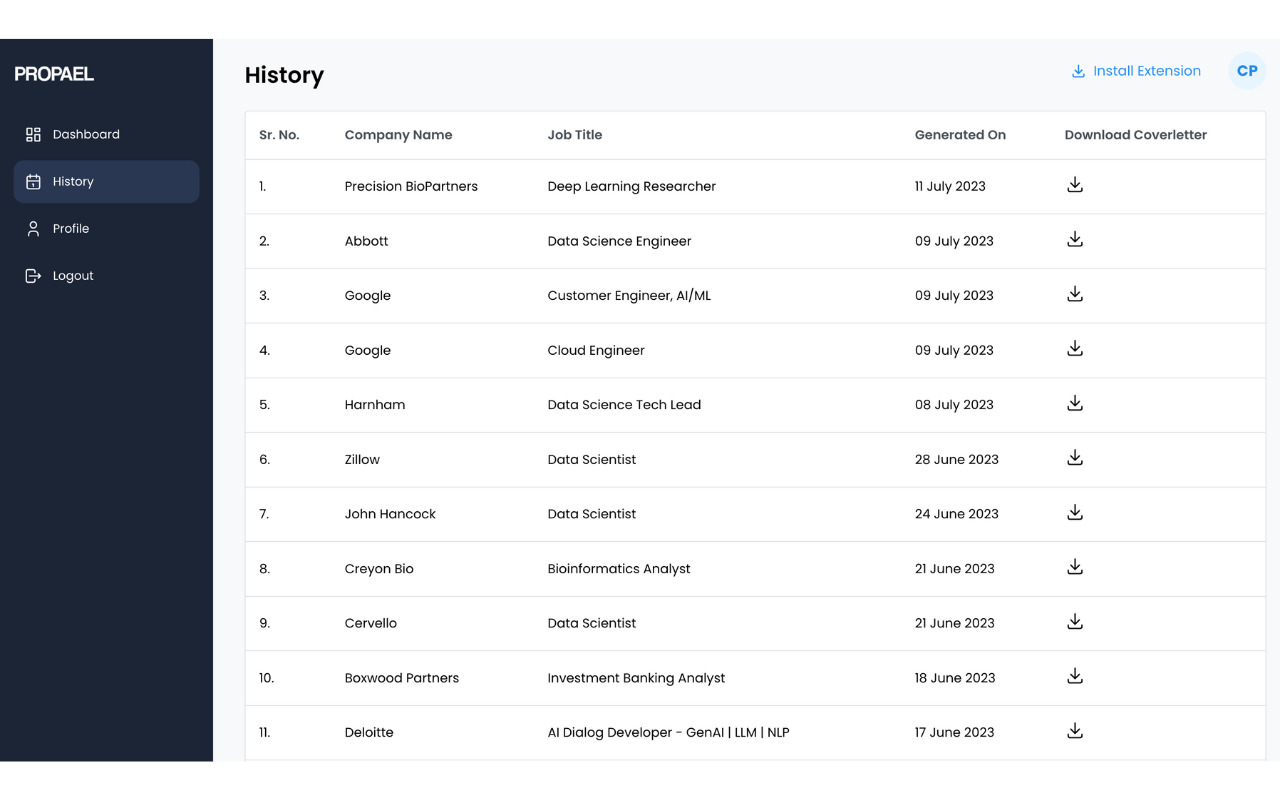This screenshot has width=1280, height=800.
Task: Select the Boxwood Partners company cell
Action: click(x=402, y=678)
